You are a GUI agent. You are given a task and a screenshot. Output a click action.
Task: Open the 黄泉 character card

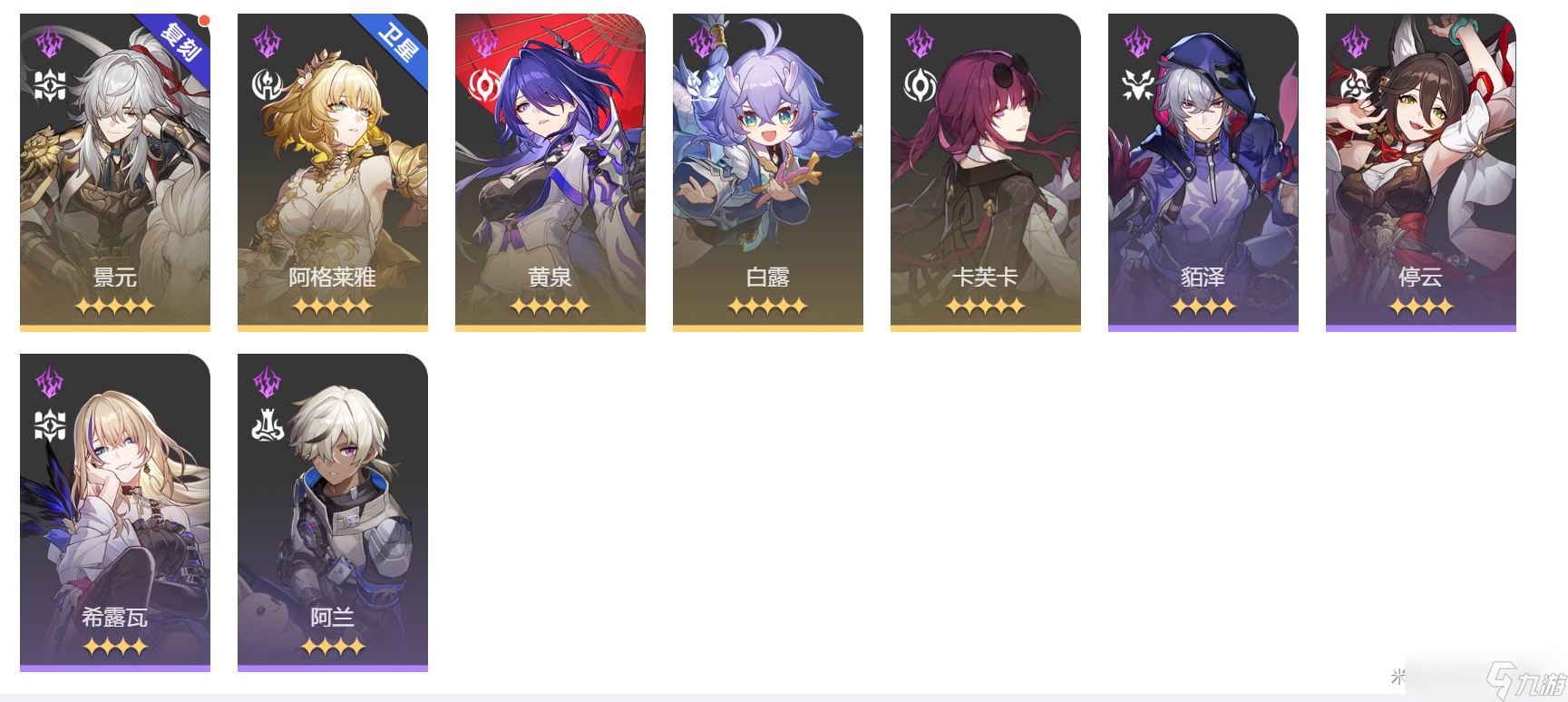(x=550, y=172)
